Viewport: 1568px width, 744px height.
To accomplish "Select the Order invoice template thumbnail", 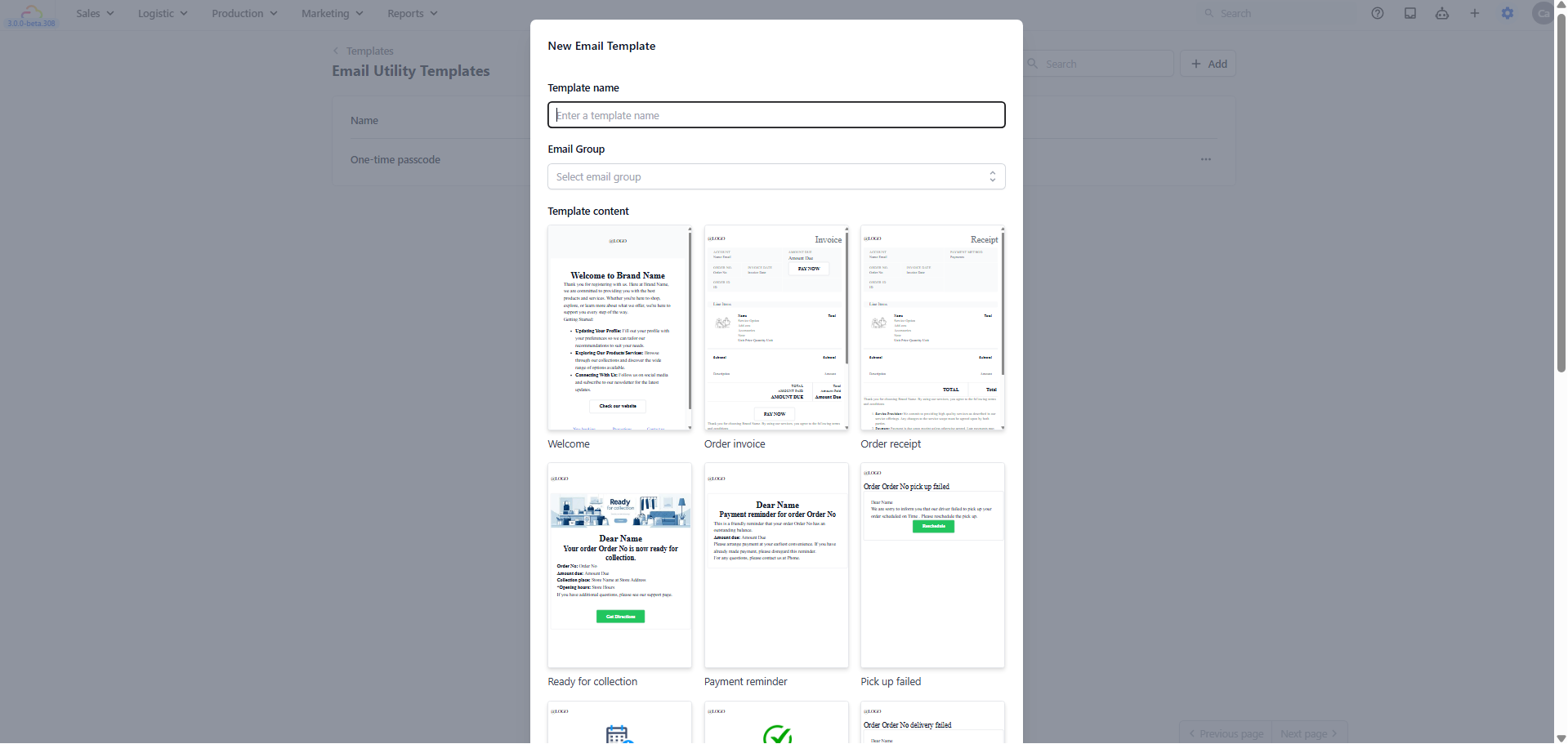I will point(776,328).
